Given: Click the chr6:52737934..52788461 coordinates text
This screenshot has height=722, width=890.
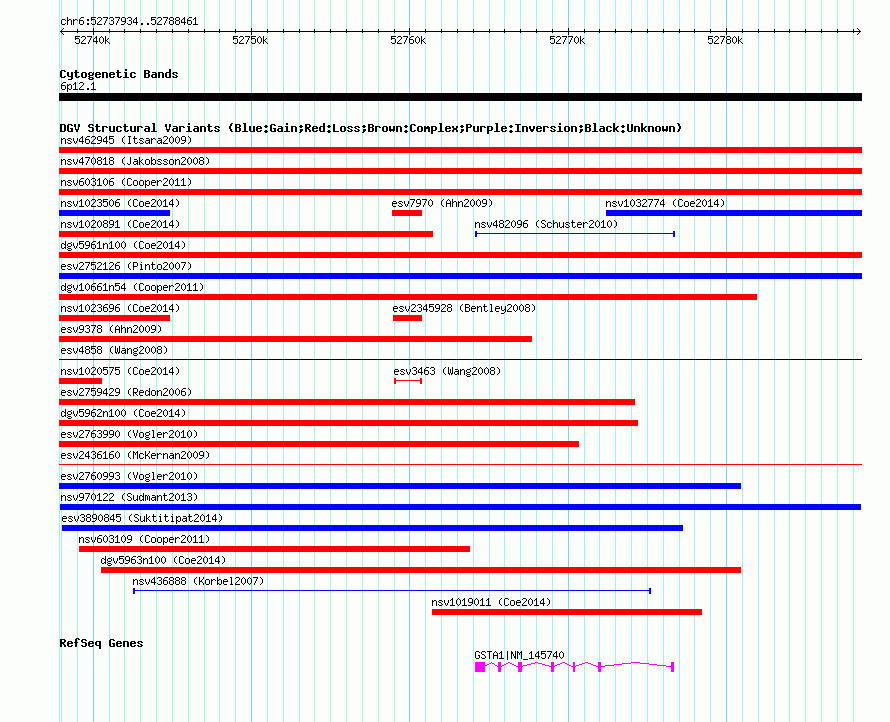Looking at the screenshot, I should click(129, 22).
